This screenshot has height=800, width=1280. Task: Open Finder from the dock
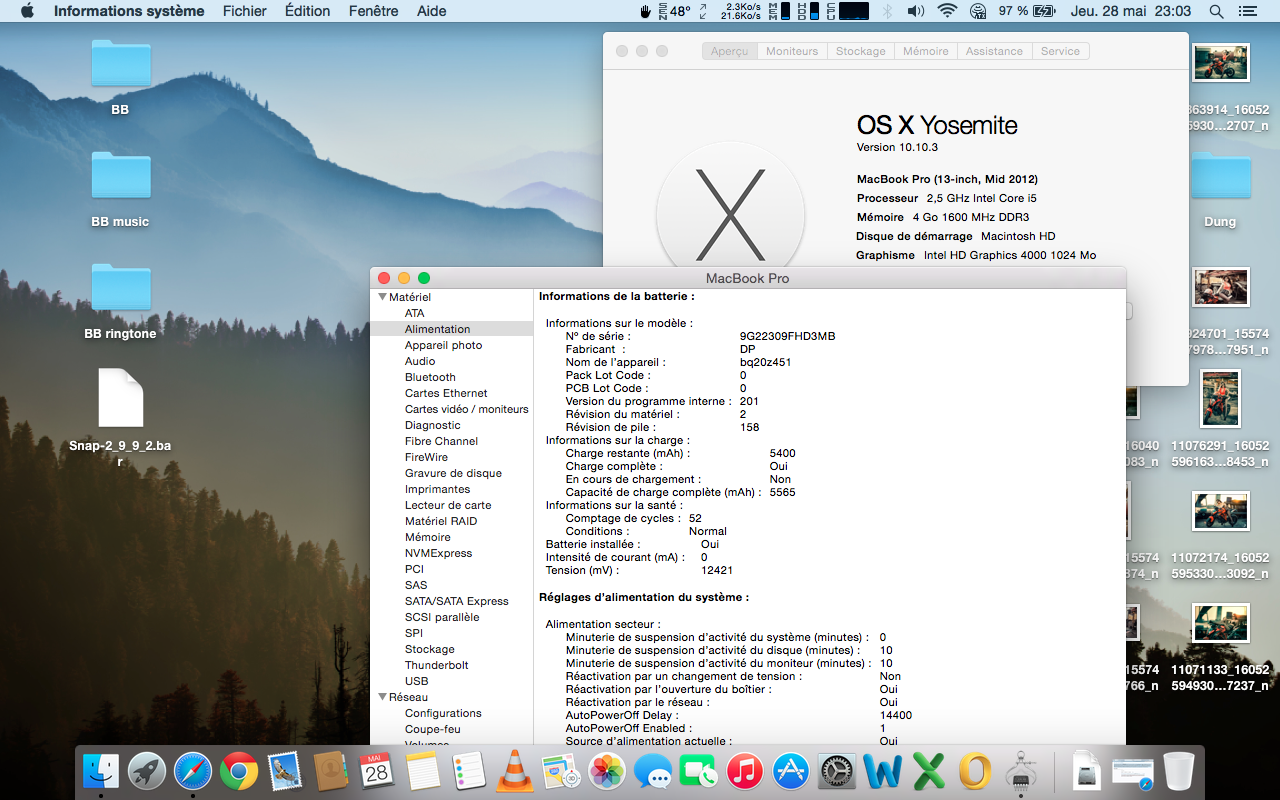tap(101, 771)
